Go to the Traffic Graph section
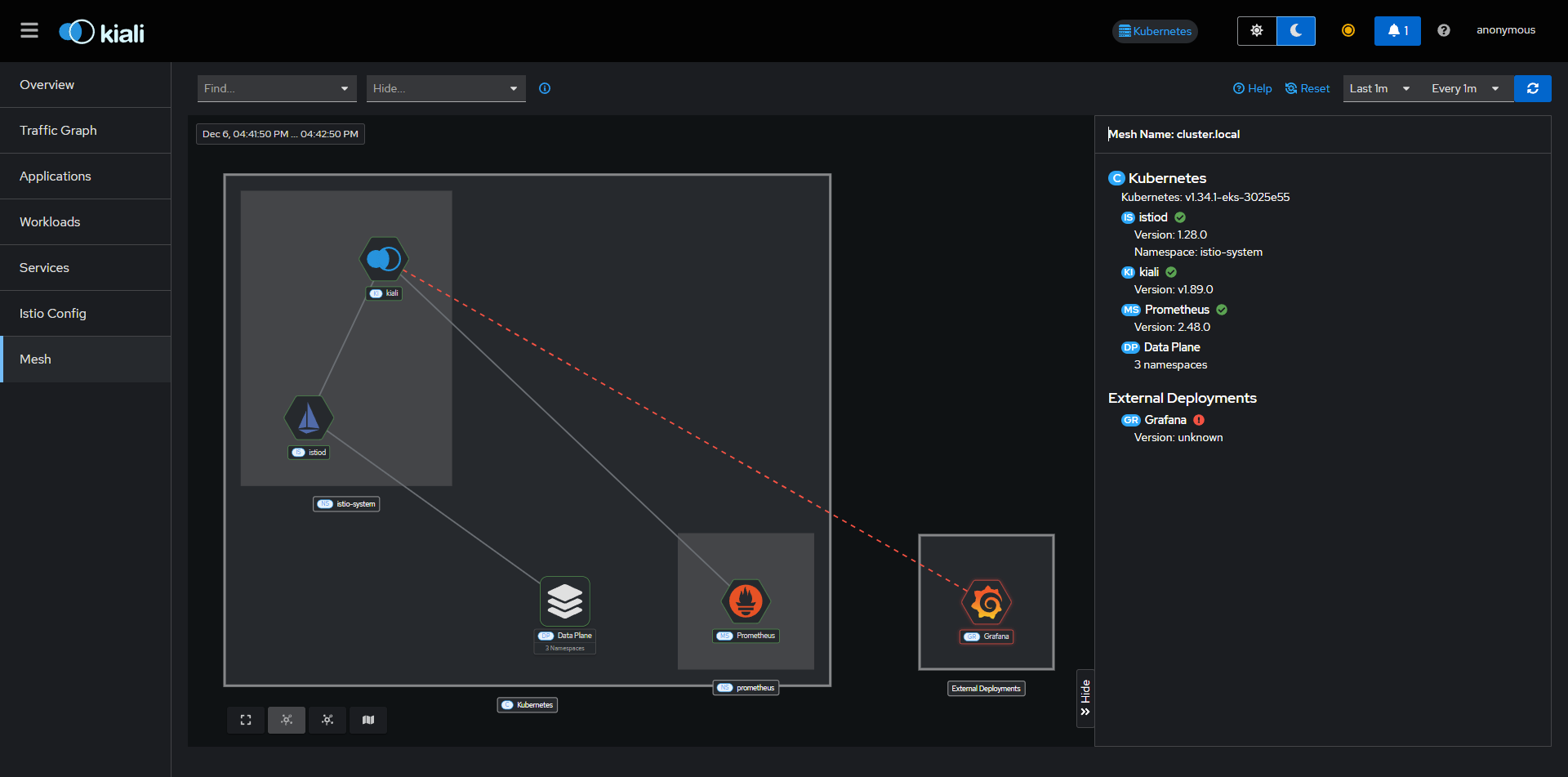Screen dimensions: 1568x777 point(58,130)
